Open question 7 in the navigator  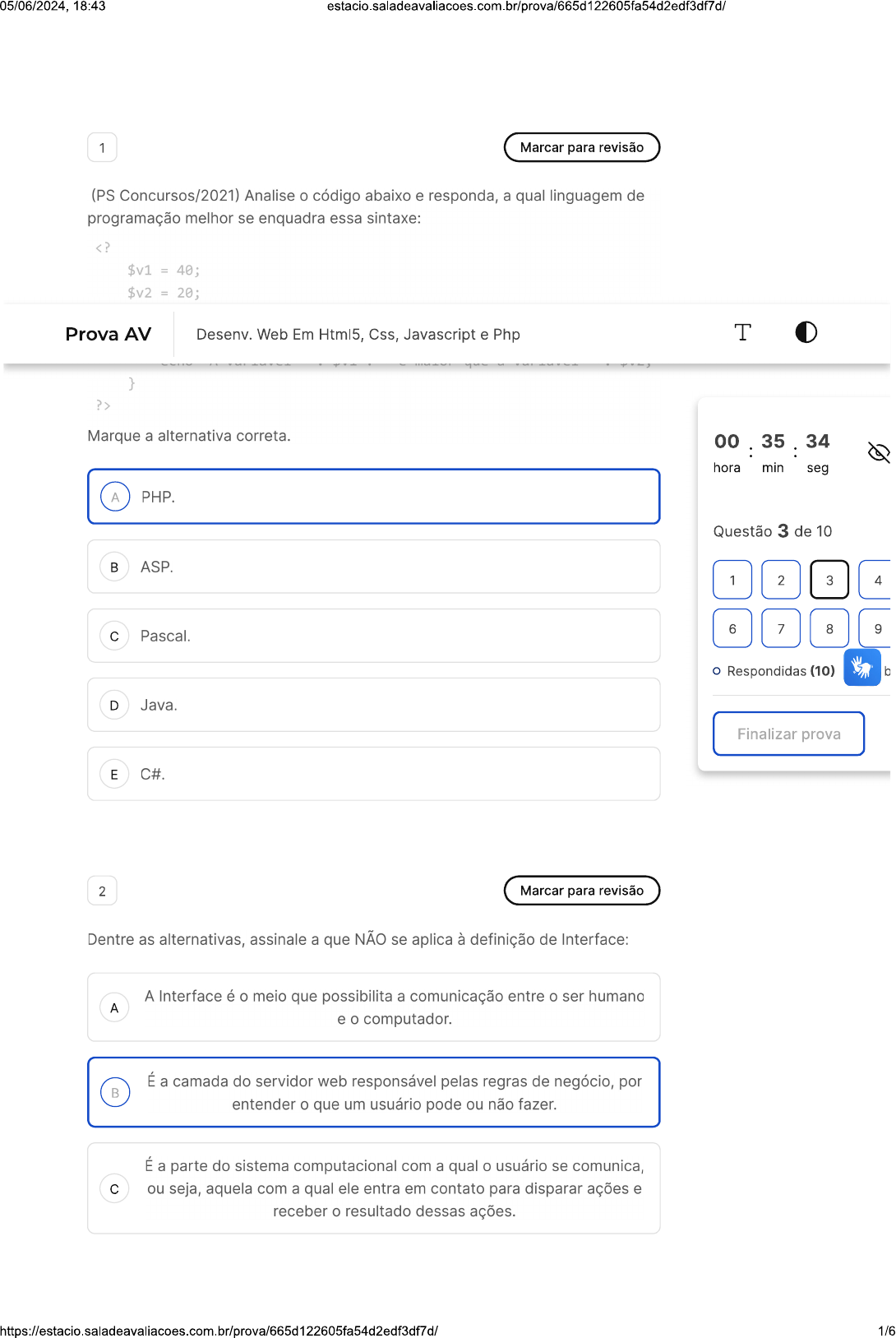tap(781, 628)
